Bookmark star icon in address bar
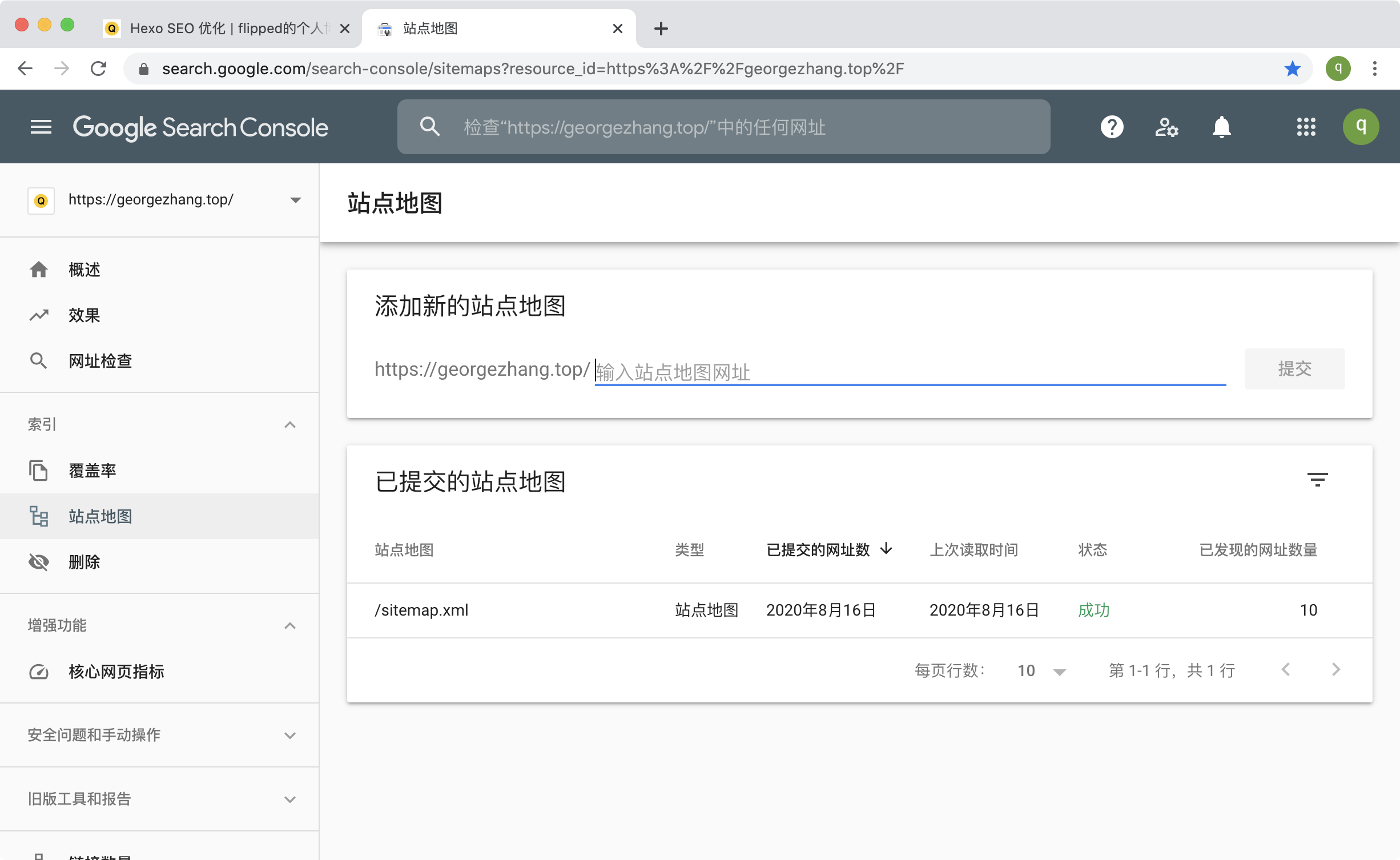Screen dimensions: 1400x860 click(1292, 69)
